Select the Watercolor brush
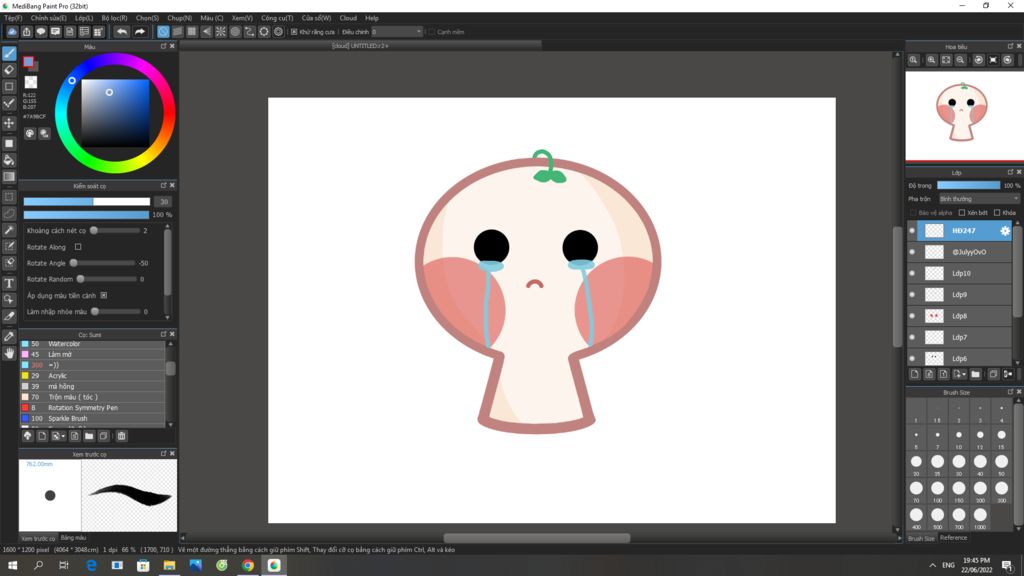Screen dimensions: 1024x576 click(x=93, y=344)
